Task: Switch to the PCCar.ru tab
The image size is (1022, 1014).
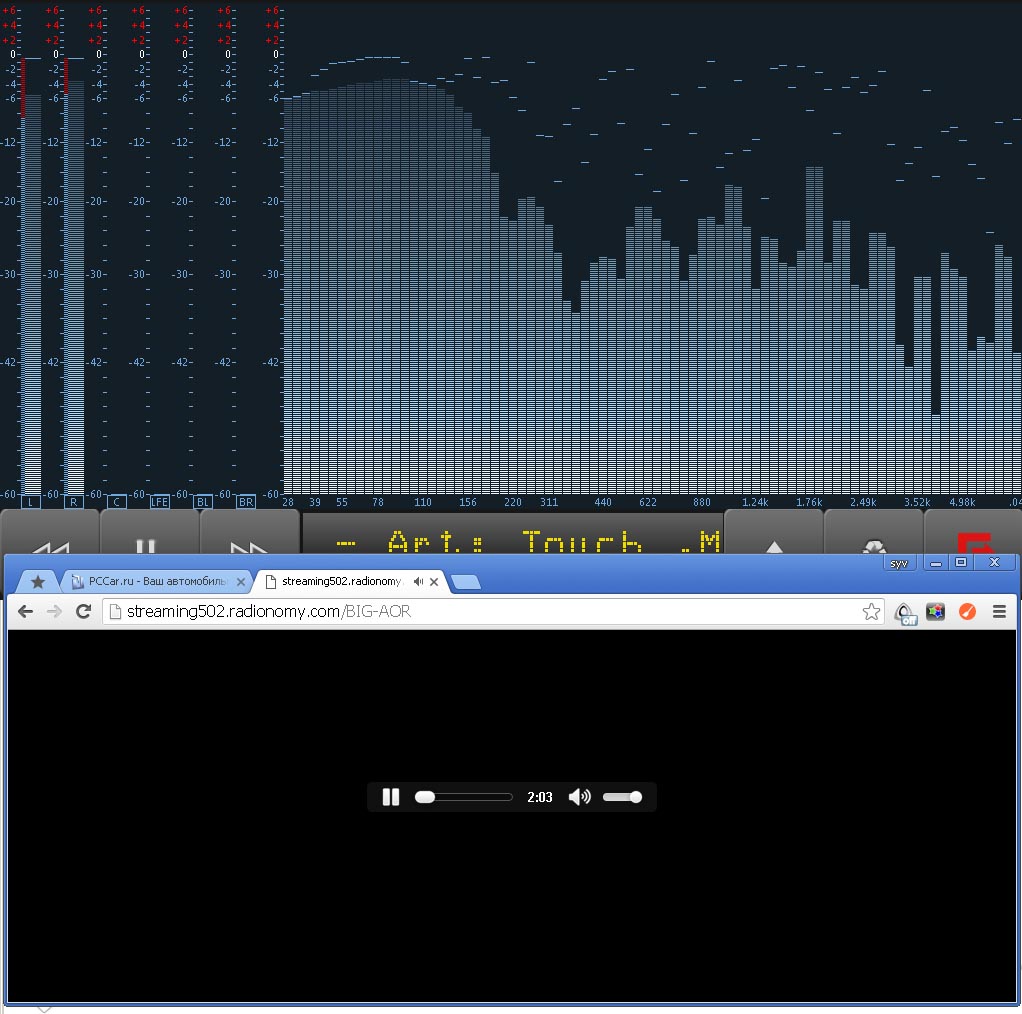Action: [x=157, y=581]
